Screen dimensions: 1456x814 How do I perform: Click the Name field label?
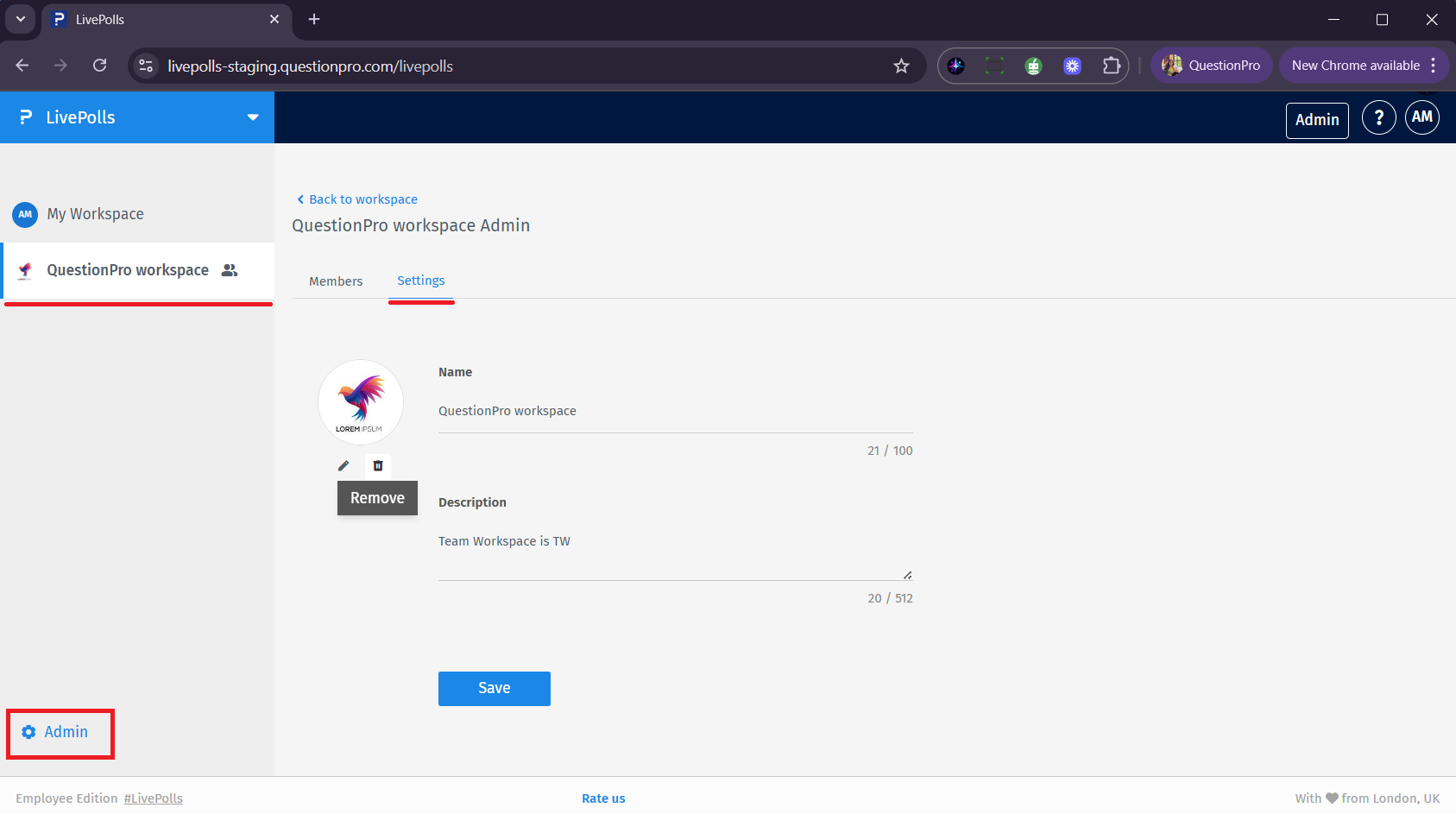coord(455,372)
